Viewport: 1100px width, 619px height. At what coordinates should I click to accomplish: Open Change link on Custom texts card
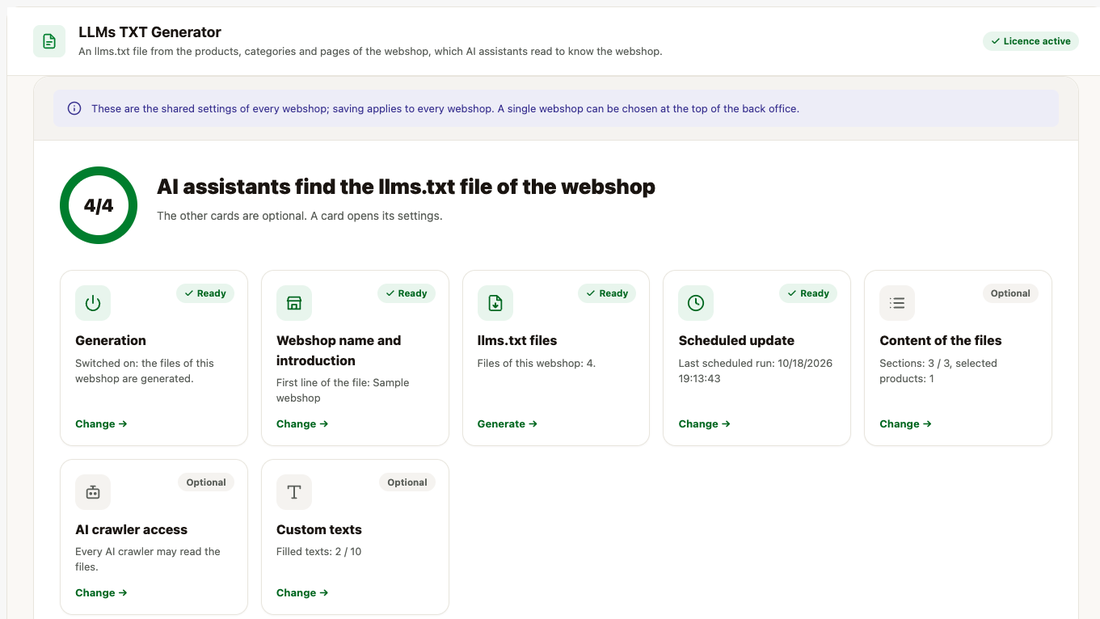tap(302, 593)
